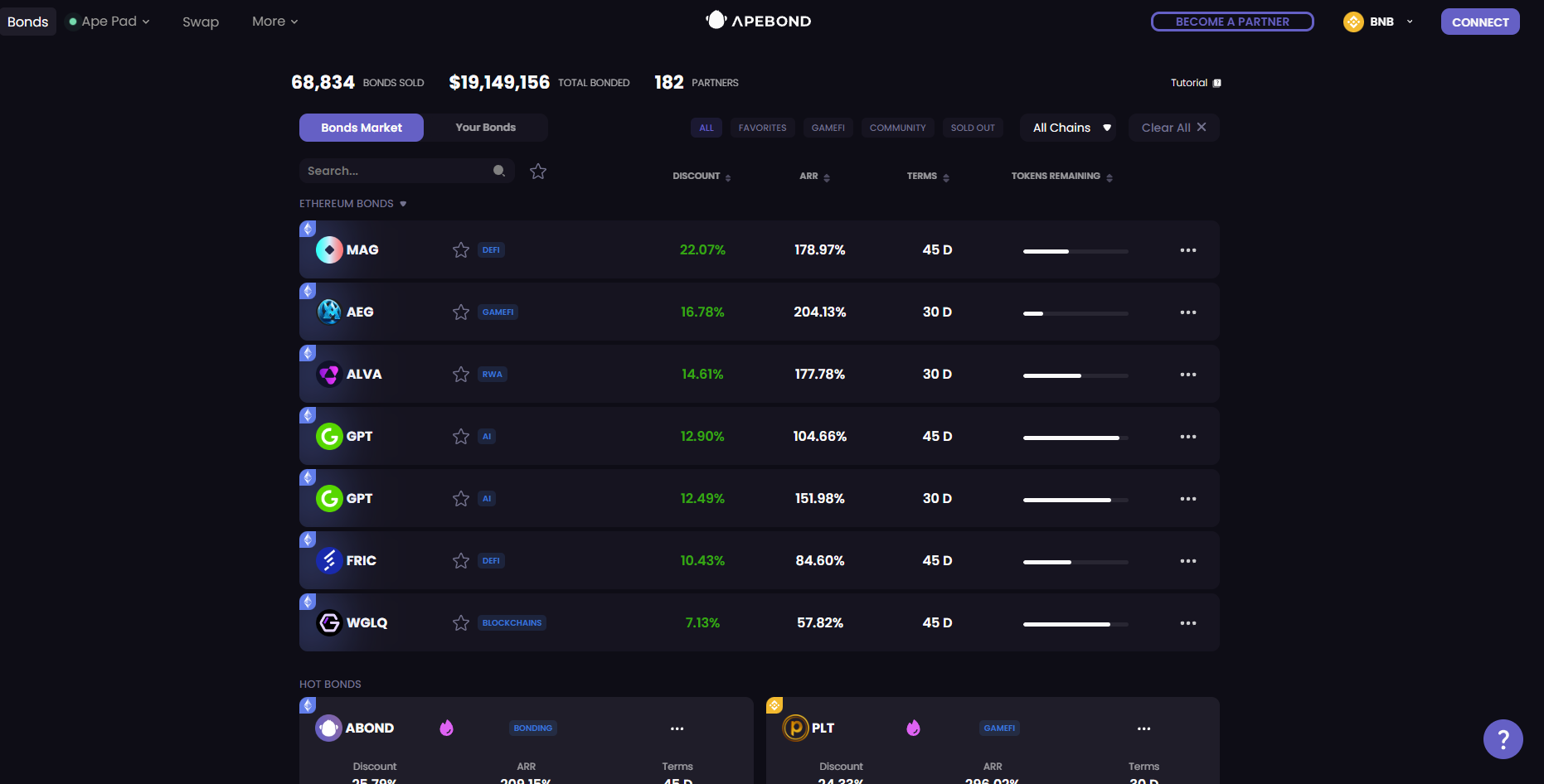Open the All Chains dropdown
This screenshot has height=784, width=1544.
click(1068, 128)
